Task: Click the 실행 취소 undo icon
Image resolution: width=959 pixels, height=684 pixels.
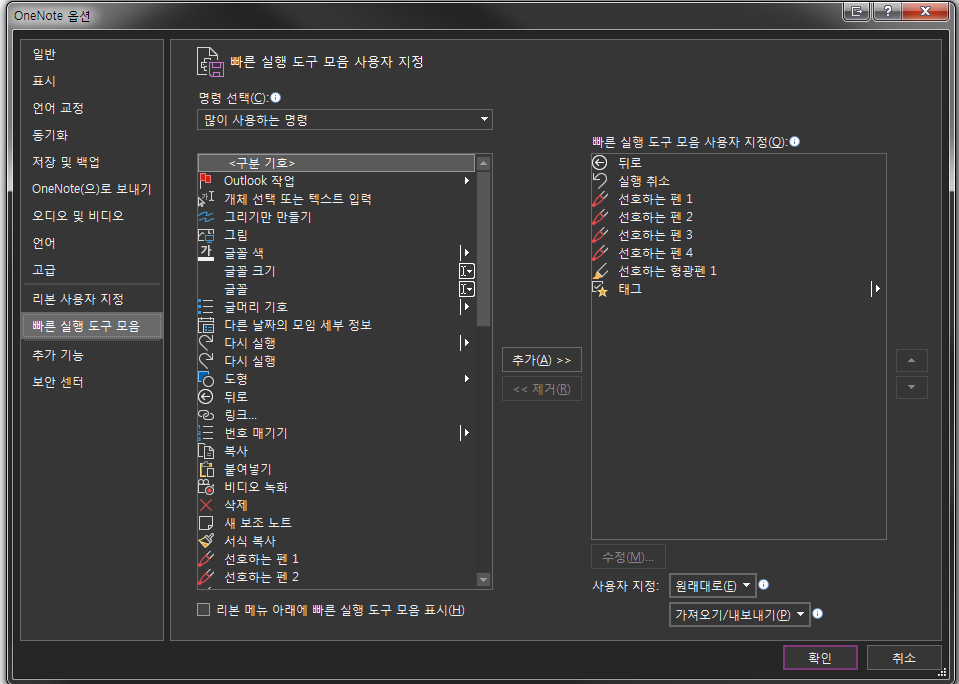Action: [599, 180]
